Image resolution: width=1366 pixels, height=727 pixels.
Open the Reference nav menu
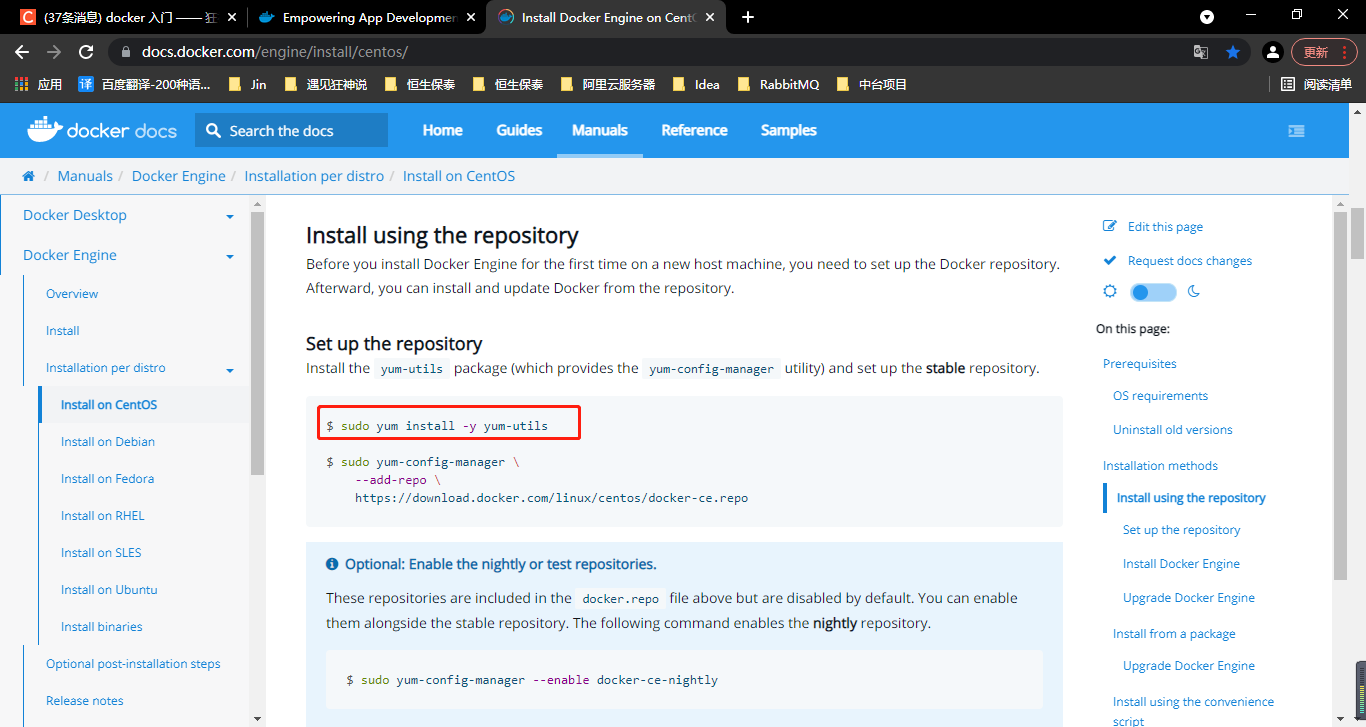[694, 130]
